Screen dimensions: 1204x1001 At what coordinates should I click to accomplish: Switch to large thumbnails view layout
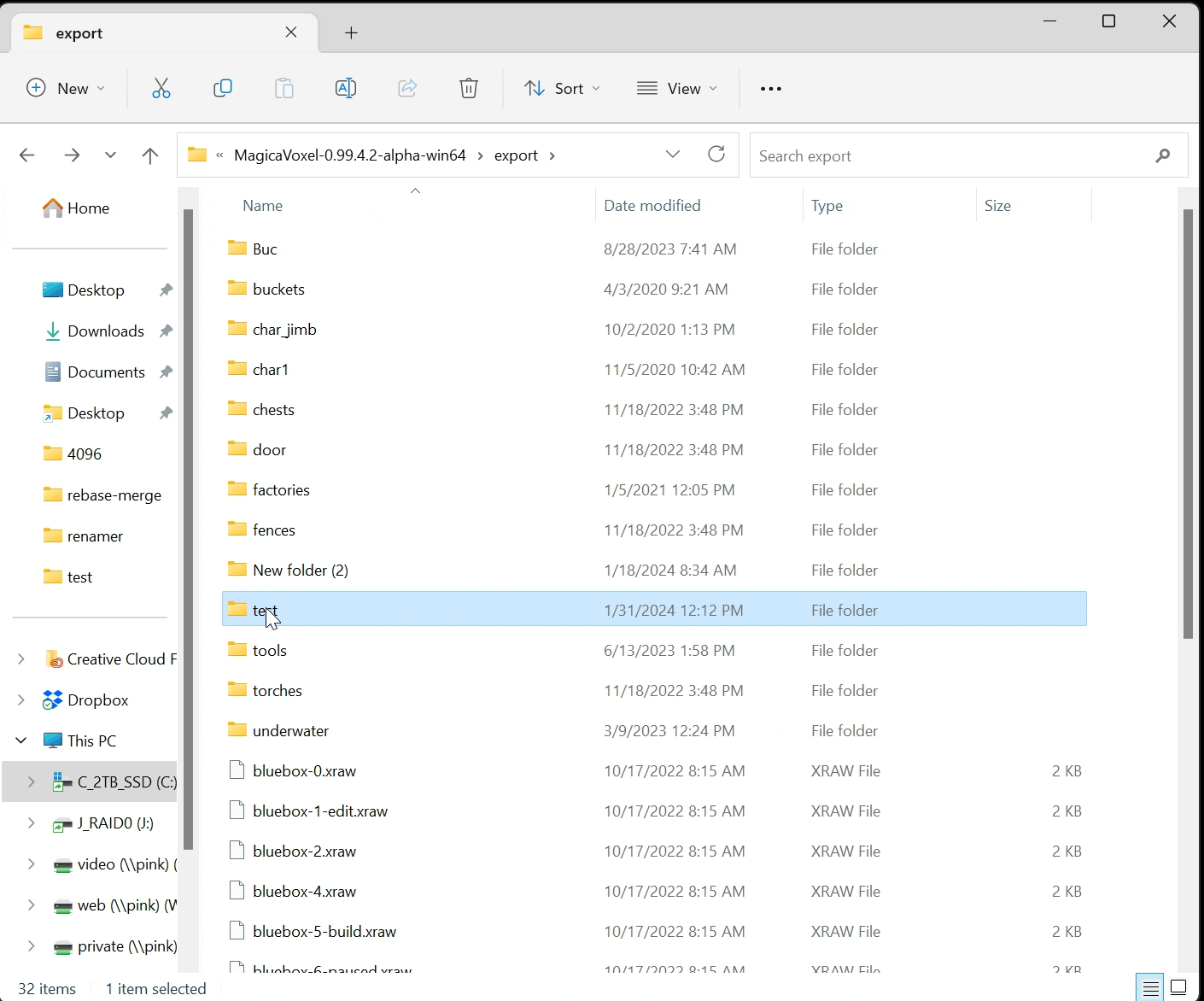pyautogui.click(x=1178, y=988)
